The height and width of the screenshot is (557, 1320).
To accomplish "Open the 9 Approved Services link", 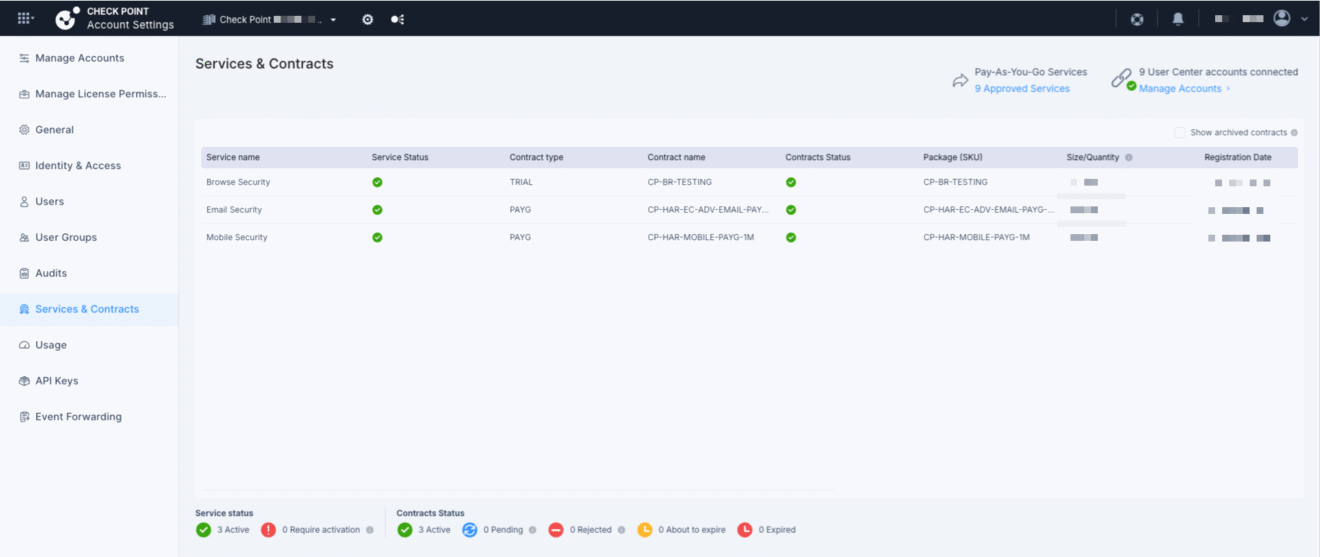I will [1022, 89].
